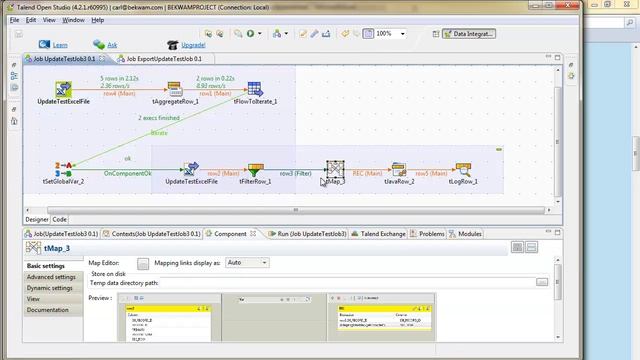Open dropdown arrow beside the hierarchy icon
Viewport: 640px width, 360px height.
(x=286, y=33)
